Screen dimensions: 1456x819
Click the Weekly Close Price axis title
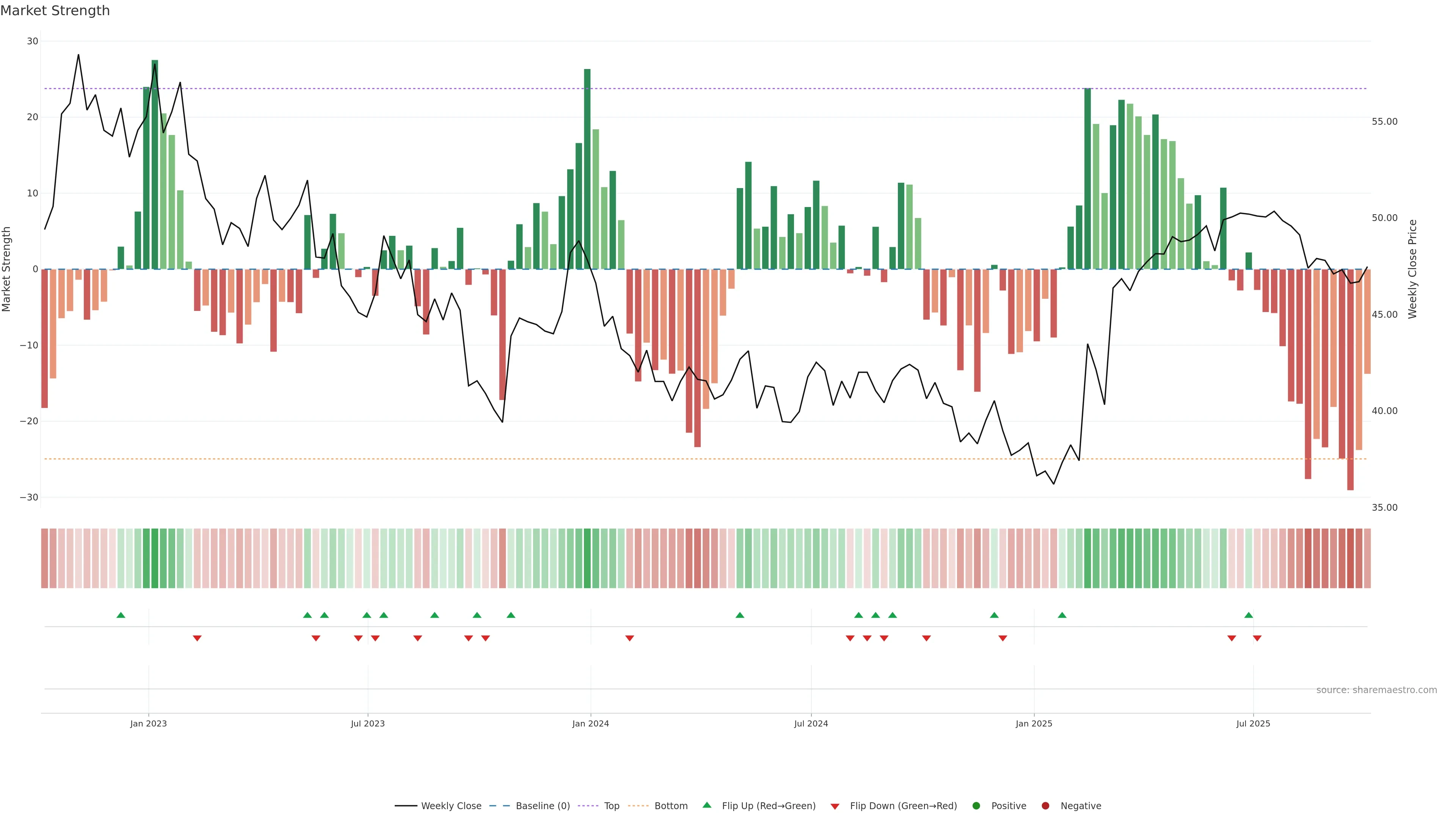pos(1412,269)
